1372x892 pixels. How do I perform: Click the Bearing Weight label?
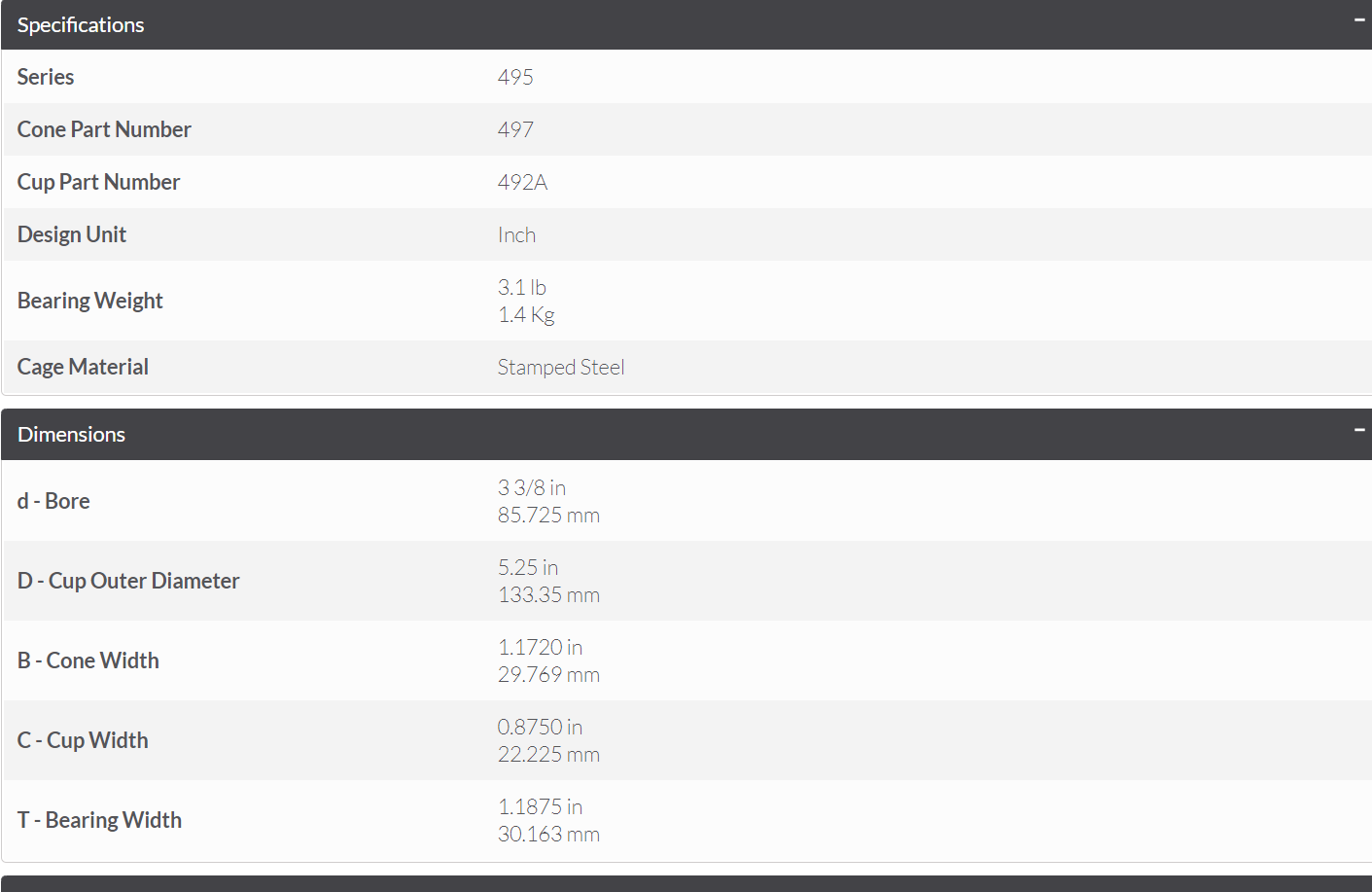pos(90,301)
